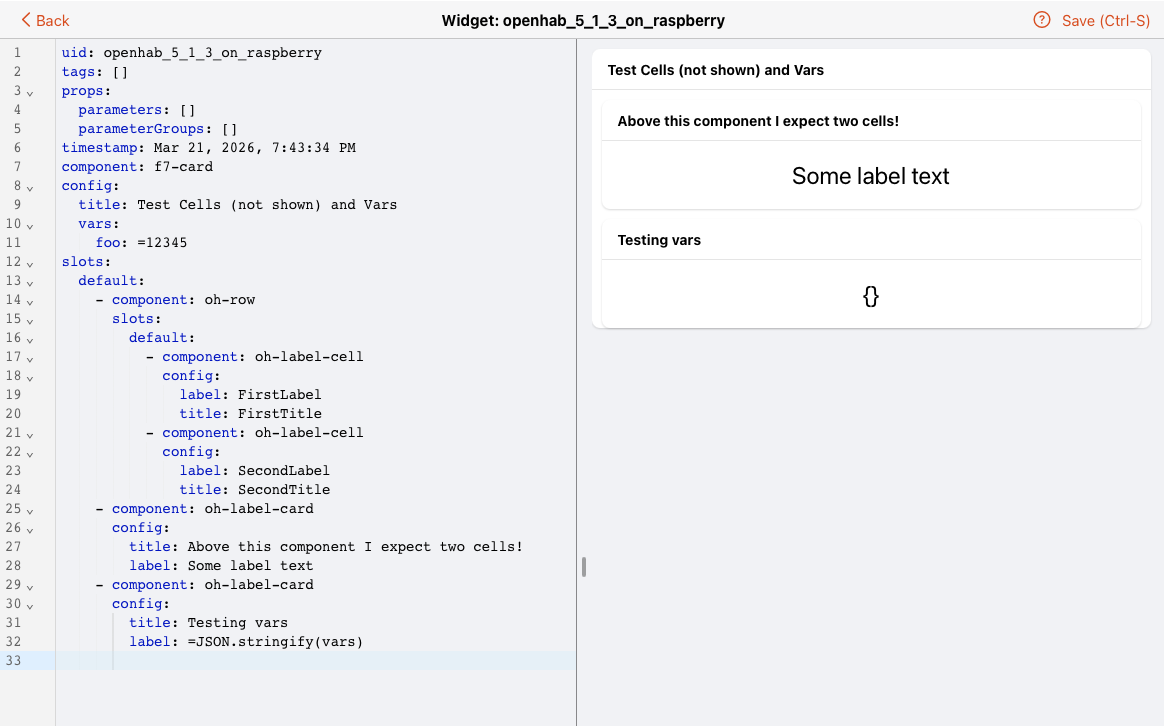
Task: Collapse the props block fold arrow
Action: 30,92
